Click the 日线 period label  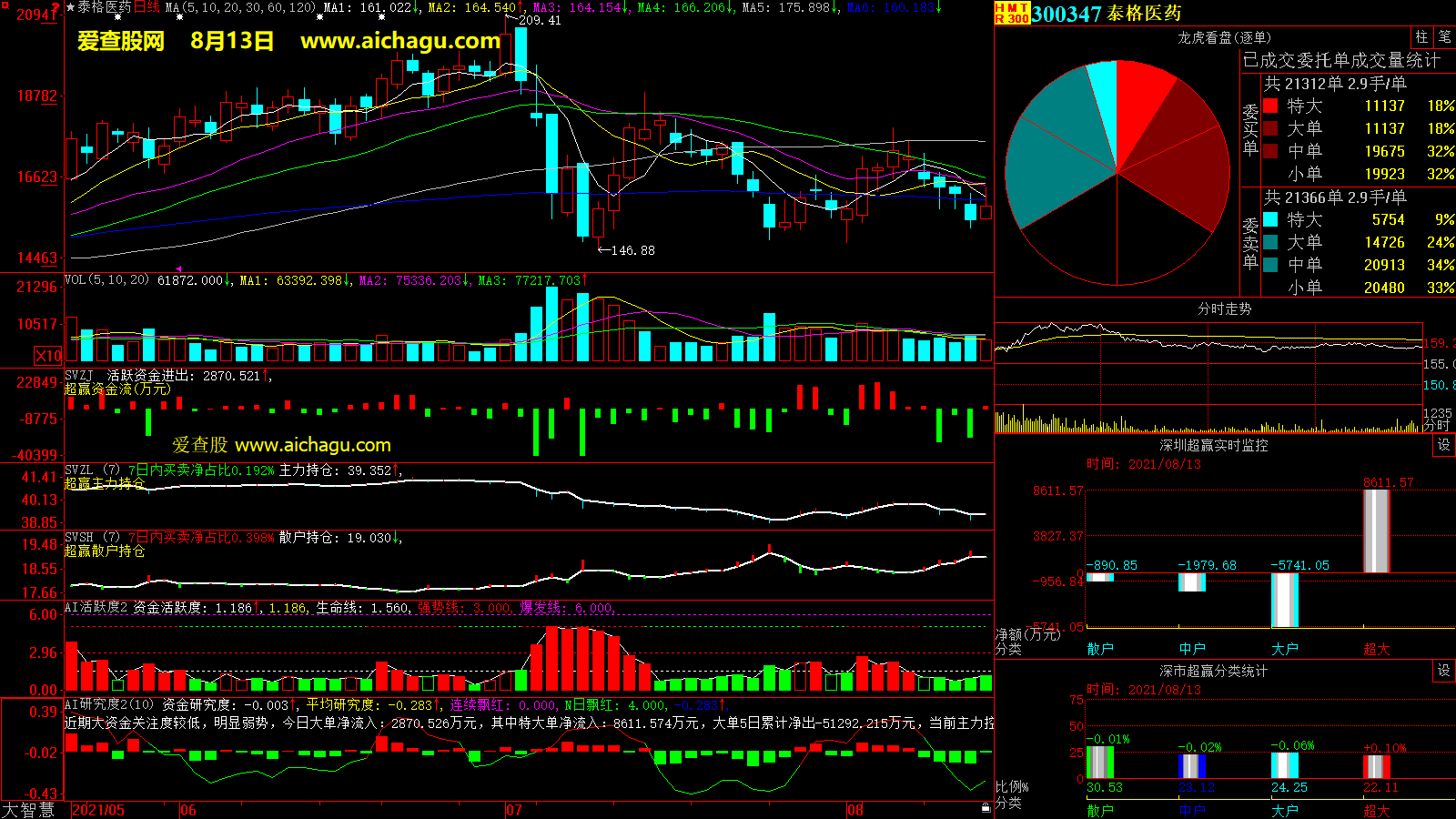[147, 7]
